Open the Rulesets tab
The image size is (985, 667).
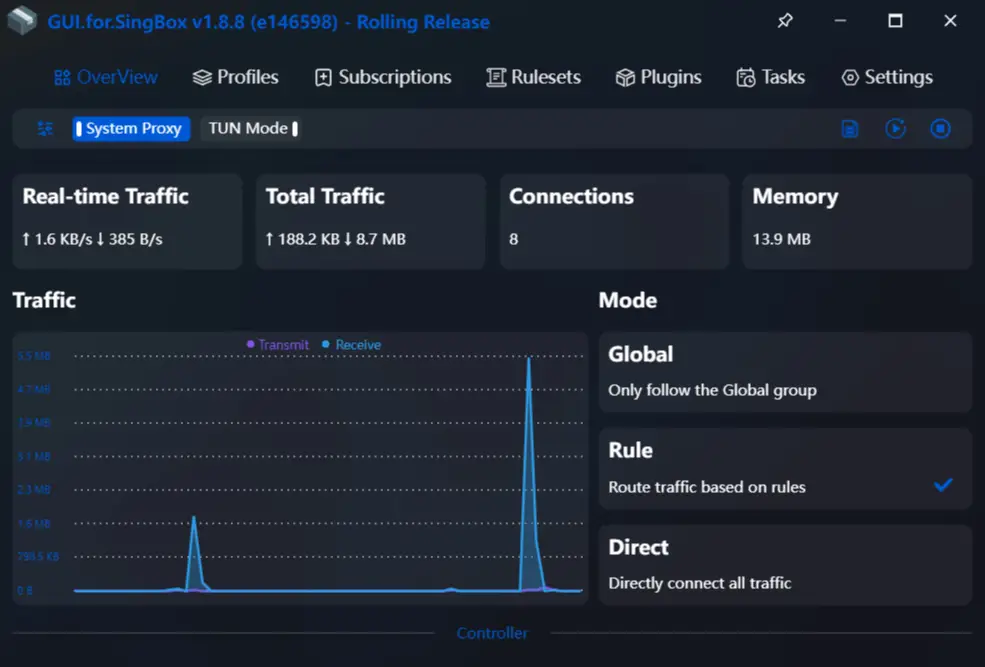533,77
